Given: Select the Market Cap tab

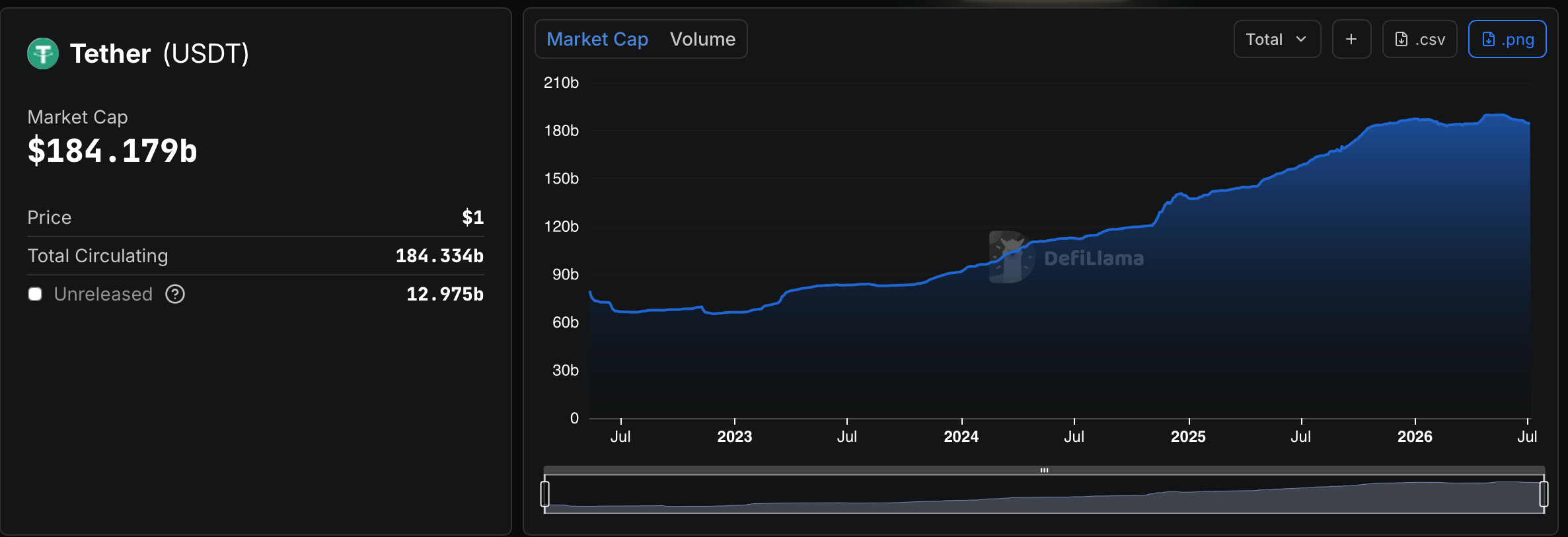Looking at the screenshot, I should (597, 39).
